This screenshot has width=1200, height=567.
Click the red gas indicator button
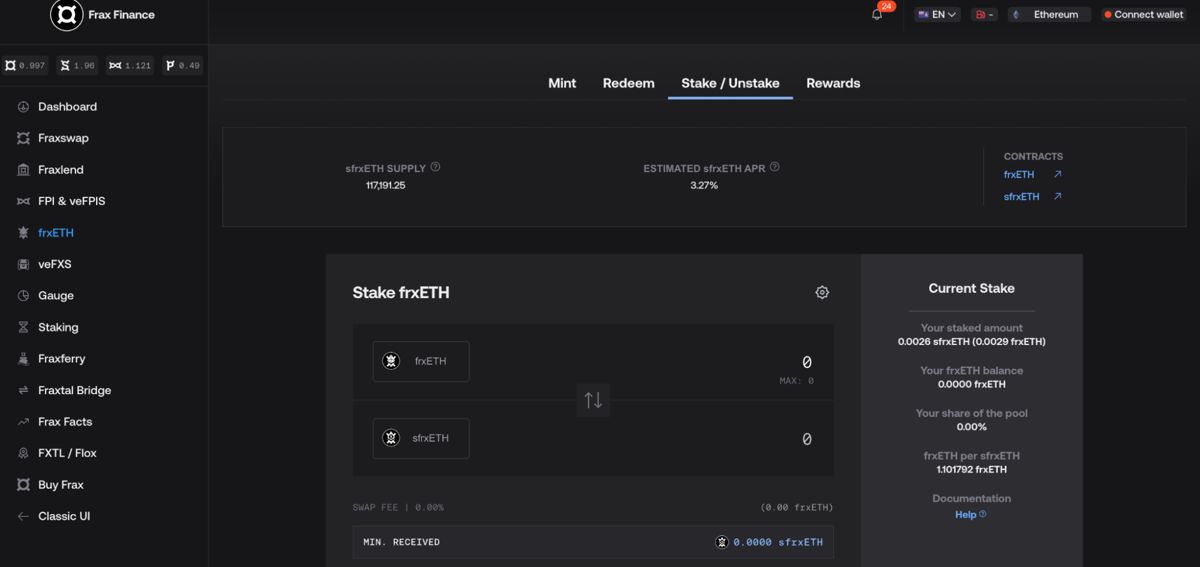(x=984, y=15)
